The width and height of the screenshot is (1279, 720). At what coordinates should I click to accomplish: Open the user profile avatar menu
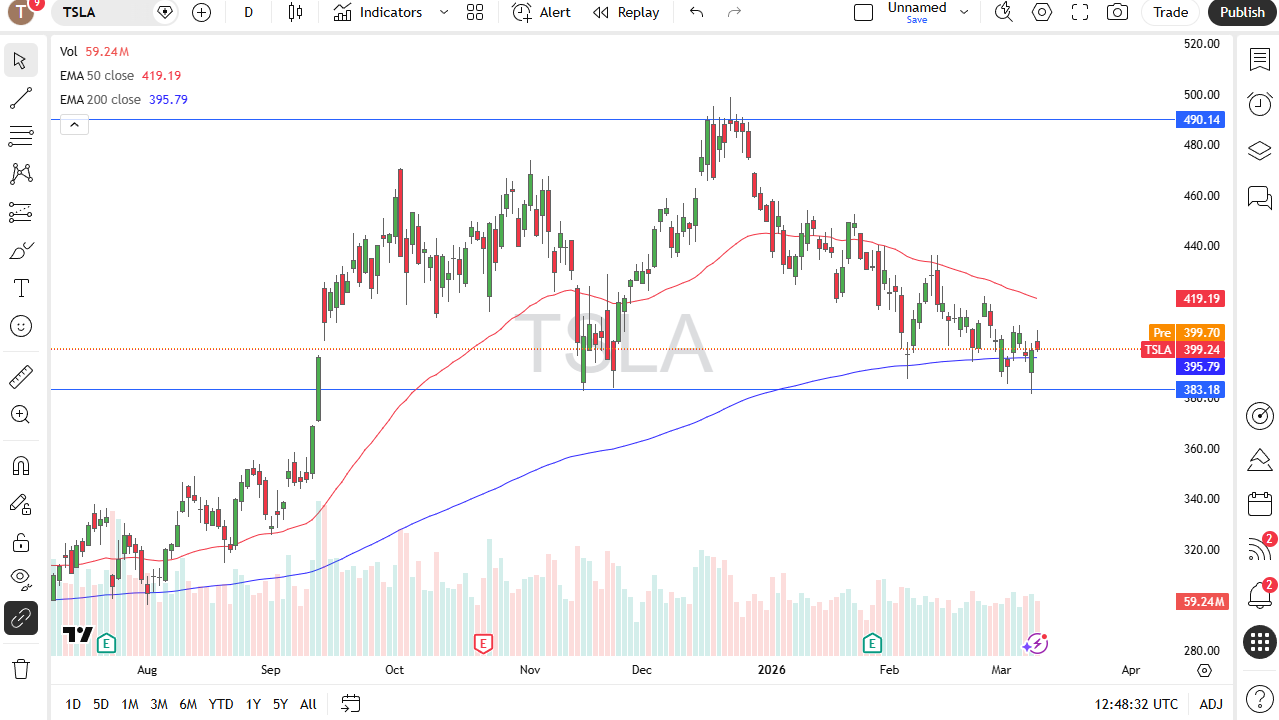pos(20,12)
